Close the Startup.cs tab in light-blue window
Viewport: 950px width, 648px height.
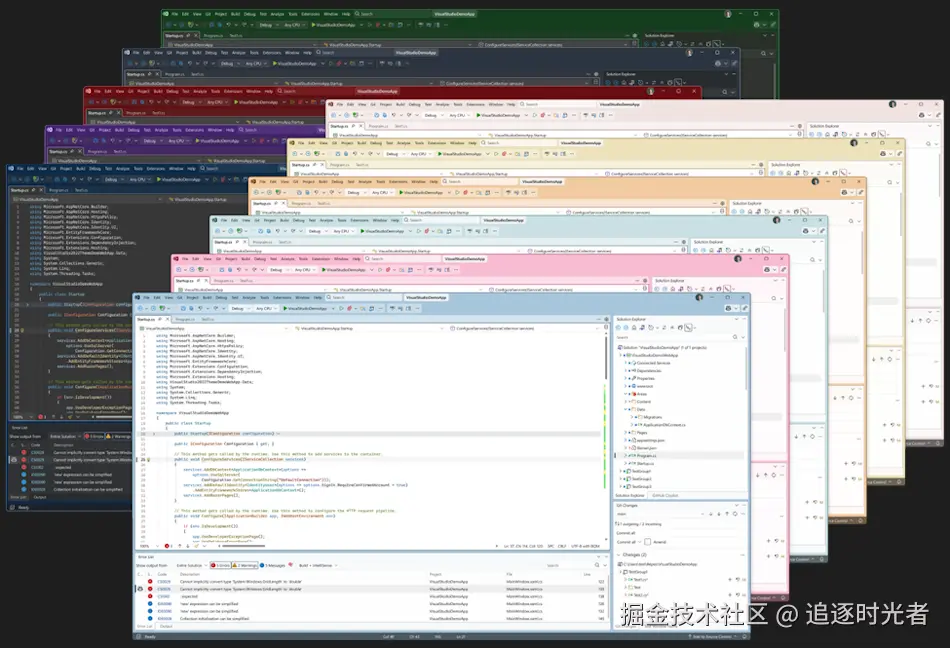click(x=167, y=319)
